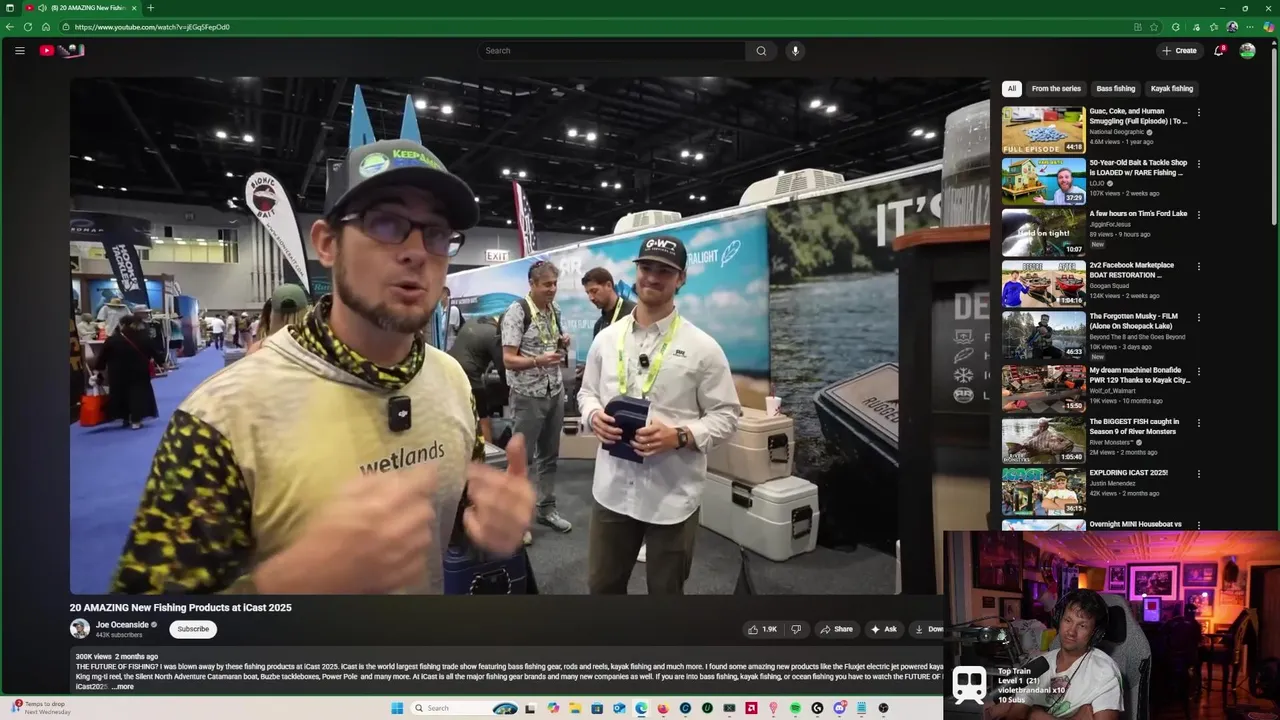Open browser extensions puzzle icon
Screen dimensions: 1280x720
click(1176, 27)
